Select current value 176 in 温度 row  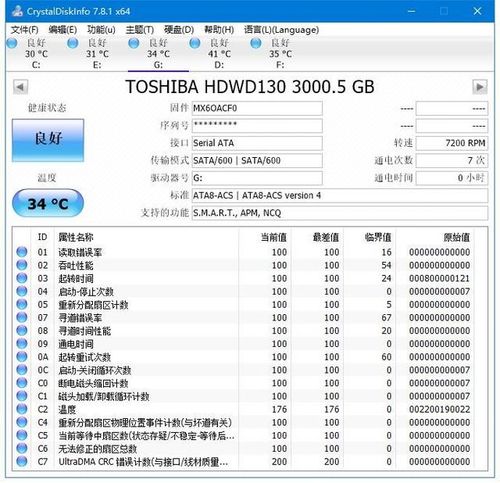pos(279,409)
